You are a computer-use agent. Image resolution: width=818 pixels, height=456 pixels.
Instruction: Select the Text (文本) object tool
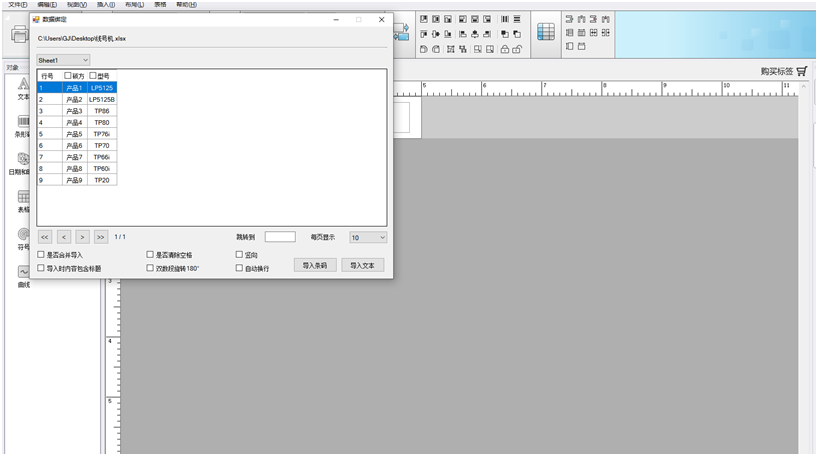coord(22,86)
